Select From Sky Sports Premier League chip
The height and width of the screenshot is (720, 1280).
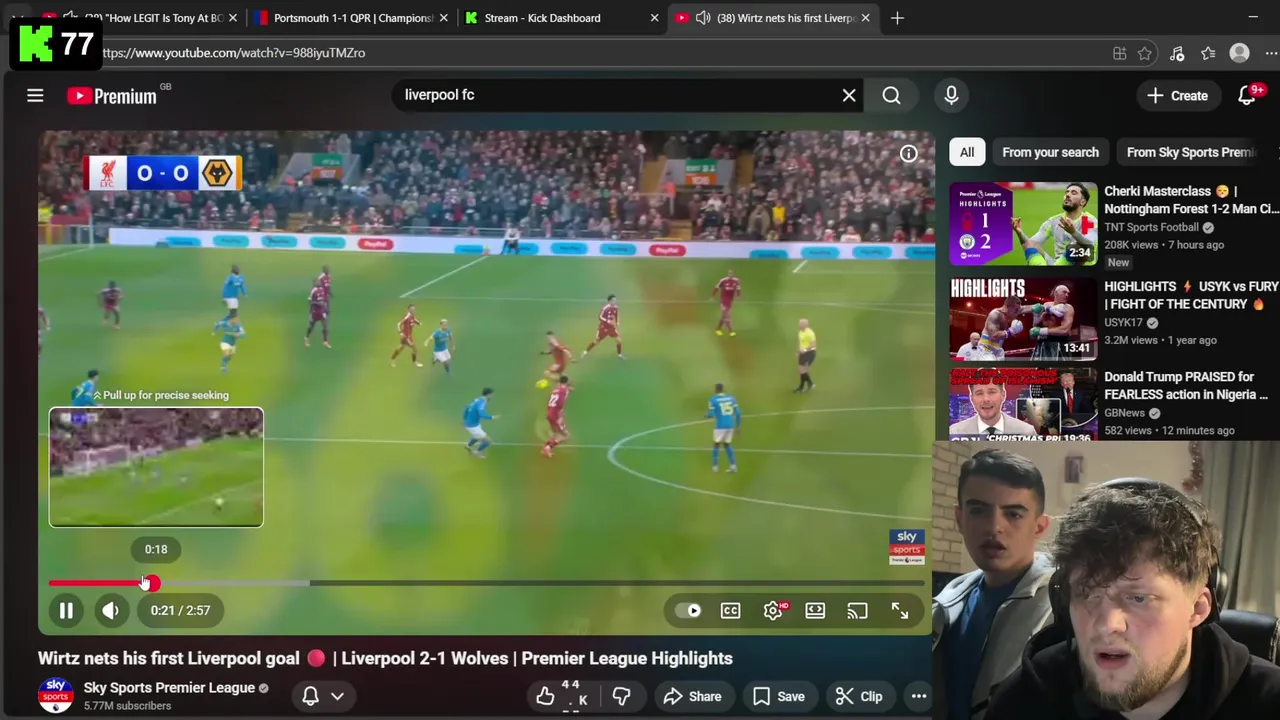click(1190, 152)
